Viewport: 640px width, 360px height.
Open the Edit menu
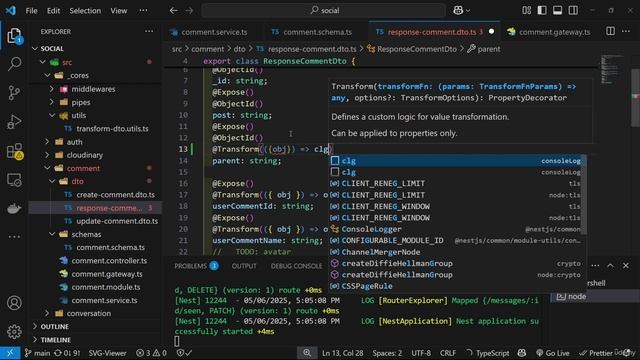pyautogui.click(x=53, y=11)
